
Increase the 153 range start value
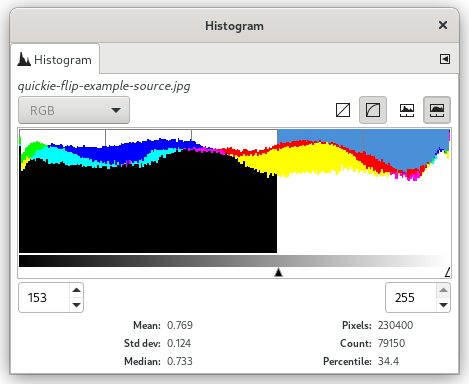tap(77, 290)
